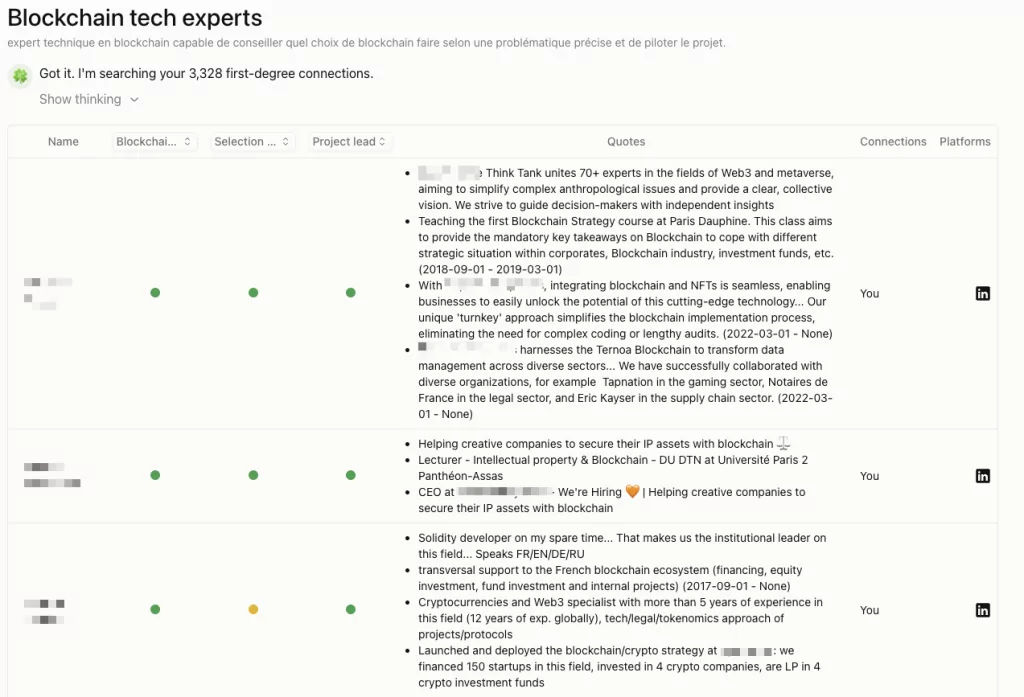The image size is (1024, 697).
Task: Click the LinkedIn icon in the second row
Action: point(983,475)
